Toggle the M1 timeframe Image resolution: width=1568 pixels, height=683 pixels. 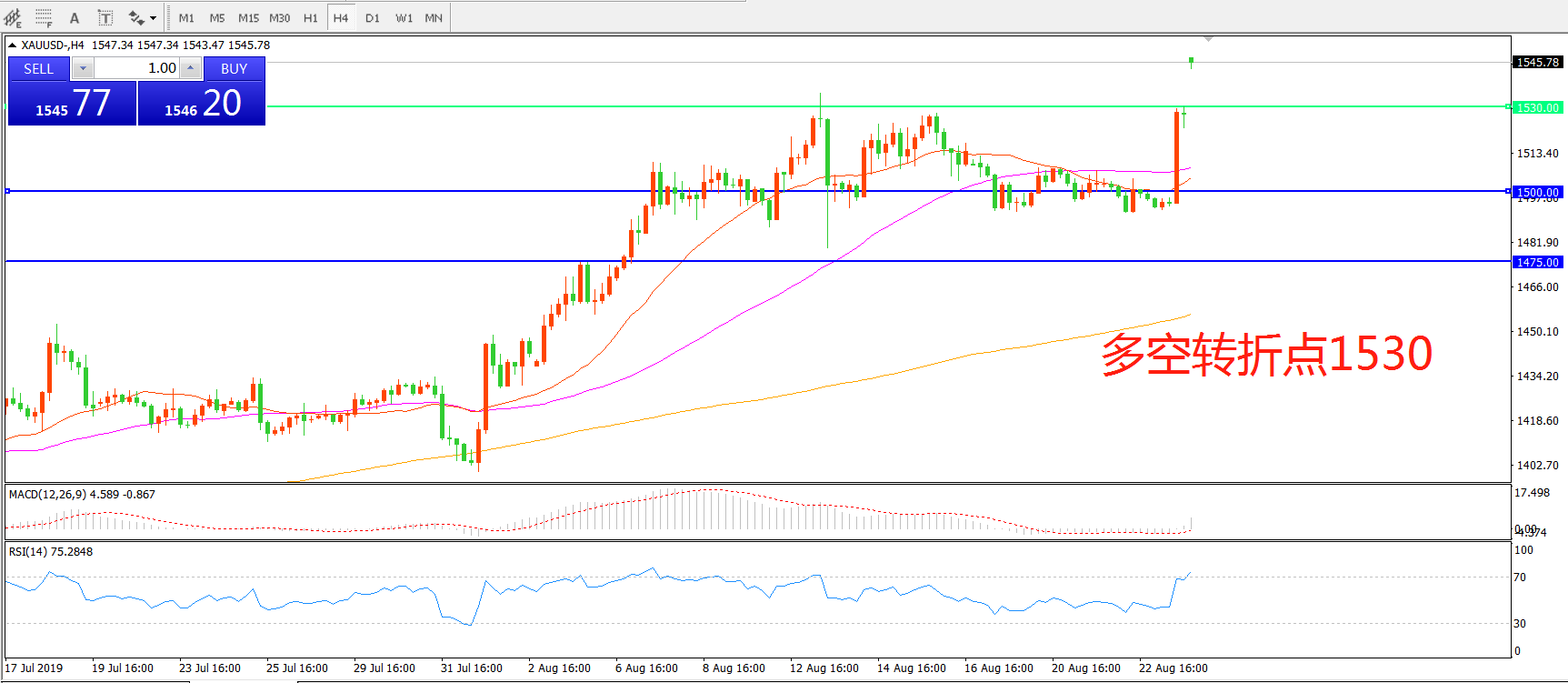[186, 17]
